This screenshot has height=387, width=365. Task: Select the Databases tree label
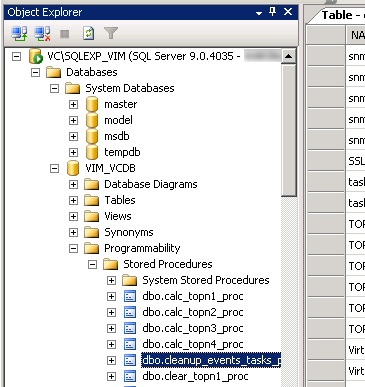point(92,72)
